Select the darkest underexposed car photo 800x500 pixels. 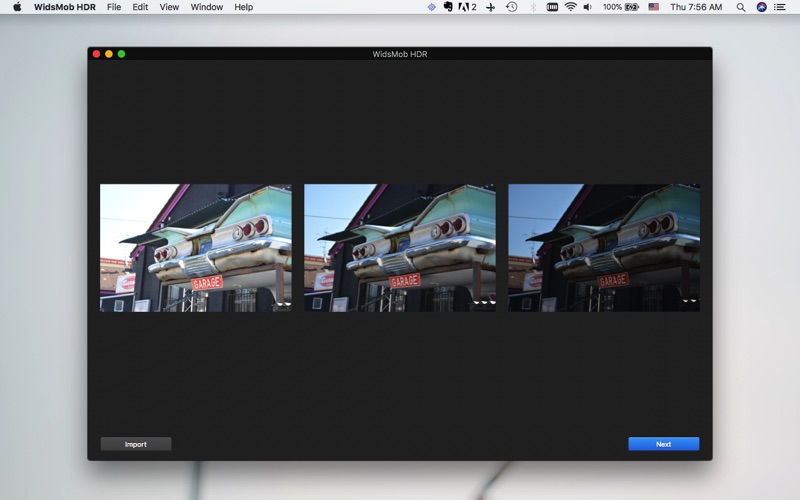604,248
